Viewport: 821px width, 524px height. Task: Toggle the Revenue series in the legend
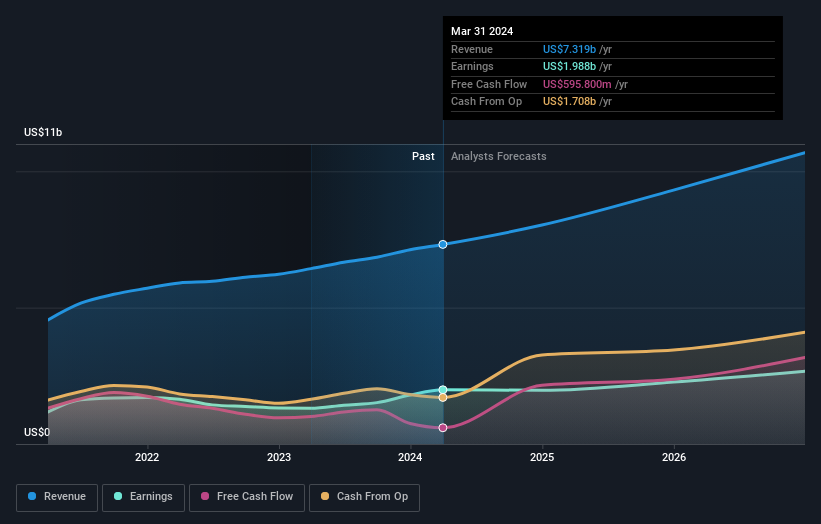click(x=57, y=497)
